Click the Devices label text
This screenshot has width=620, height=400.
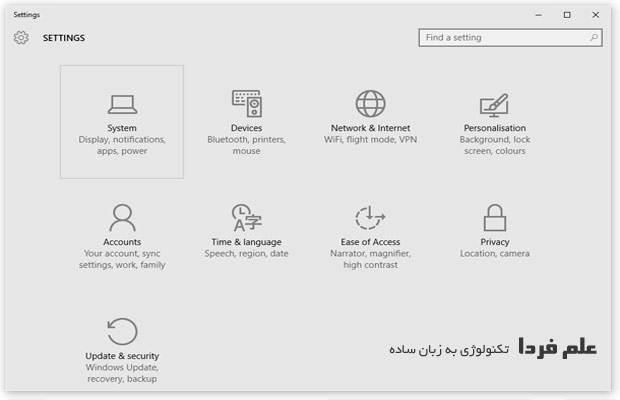246,128
